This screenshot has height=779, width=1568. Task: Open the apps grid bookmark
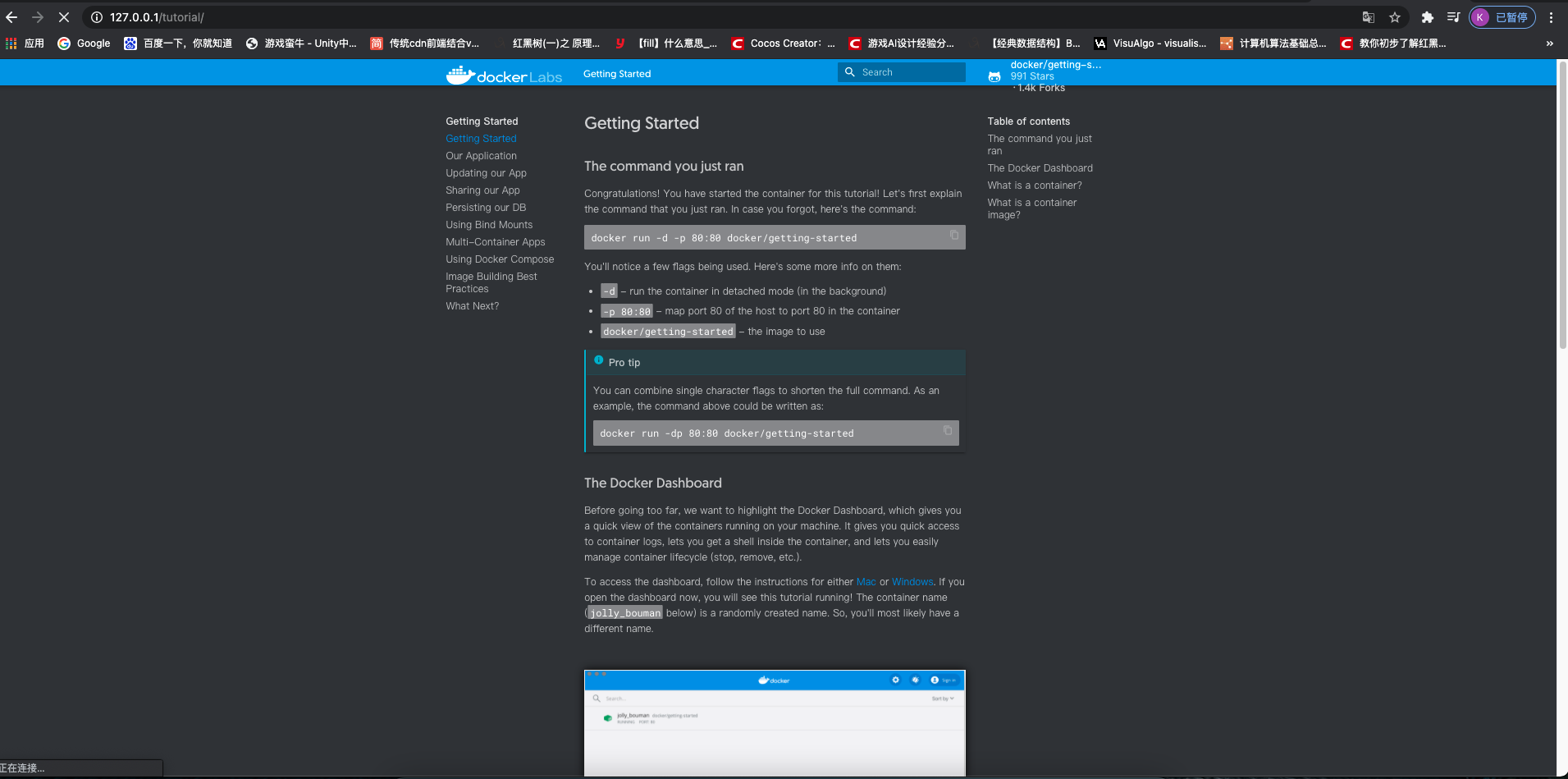[25, 44]
